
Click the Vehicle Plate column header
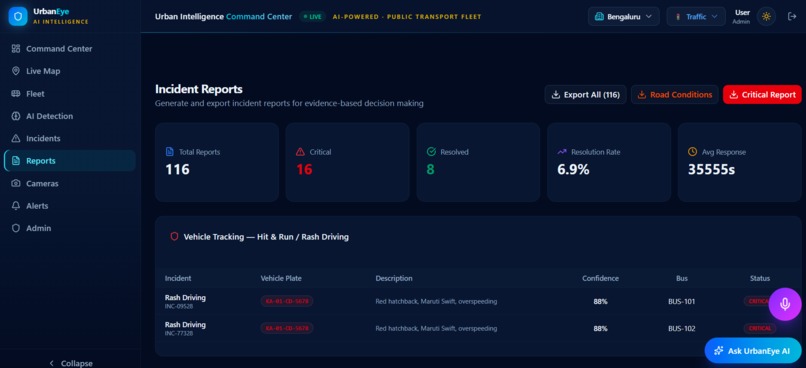281,279
